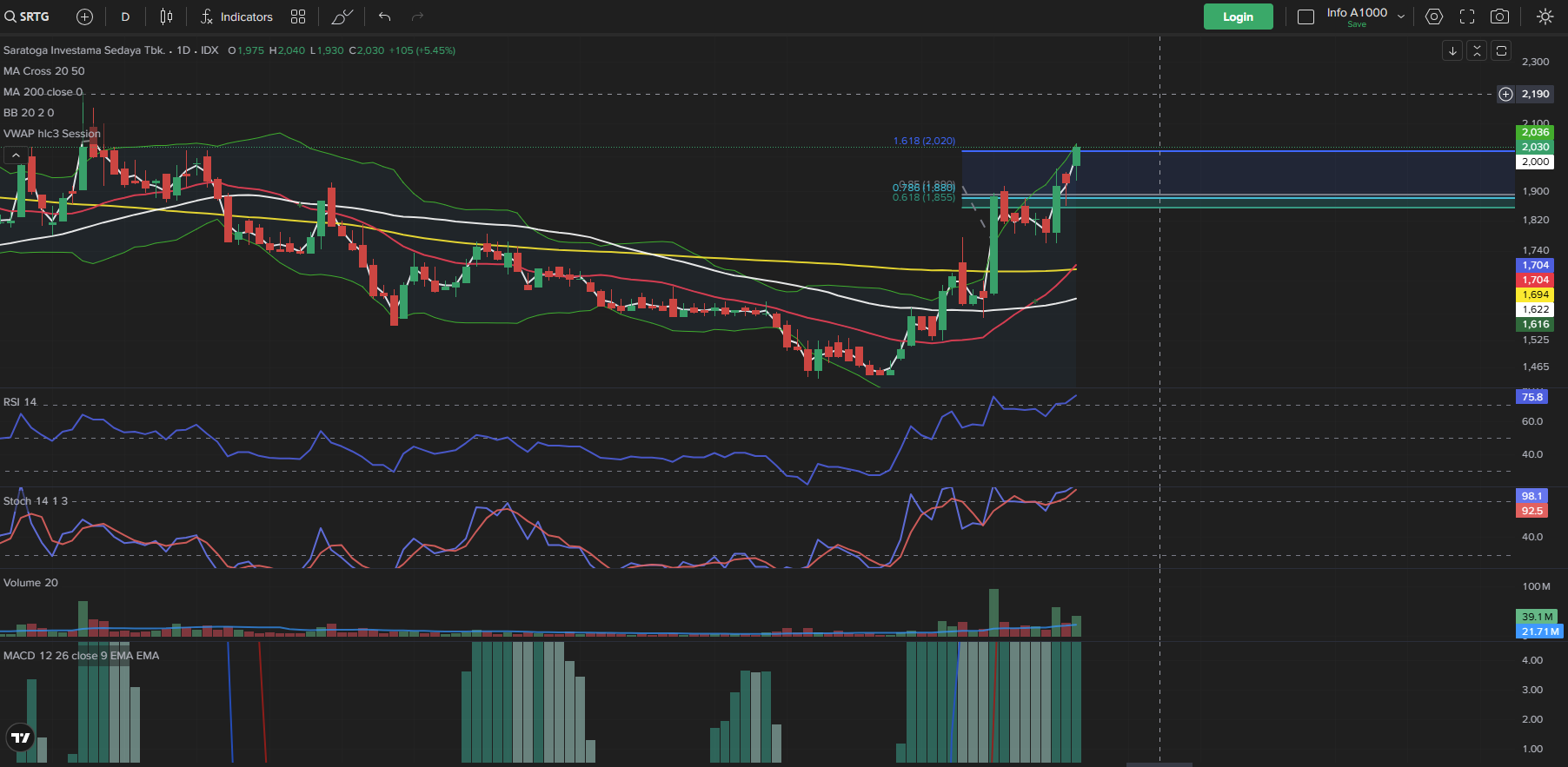Click the down-arrow pane button
The image size is (1568, 767).
tap(1452, 50)
